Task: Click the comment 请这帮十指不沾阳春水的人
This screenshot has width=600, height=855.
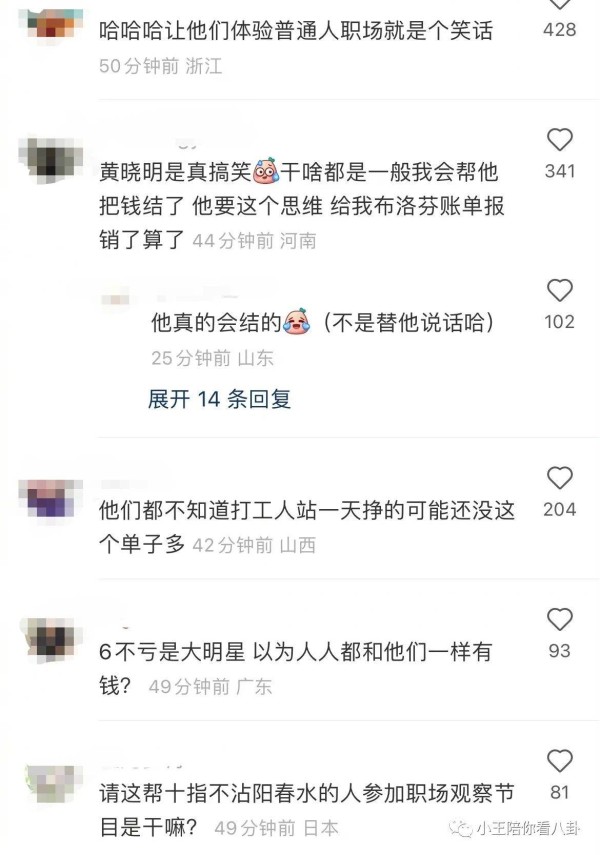Action: coord(307,810)
